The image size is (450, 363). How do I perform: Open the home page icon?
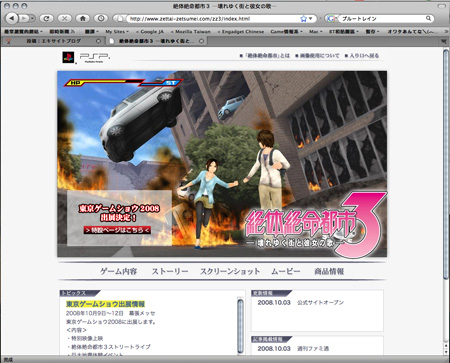pyautogui.click(x=83, y=19)
